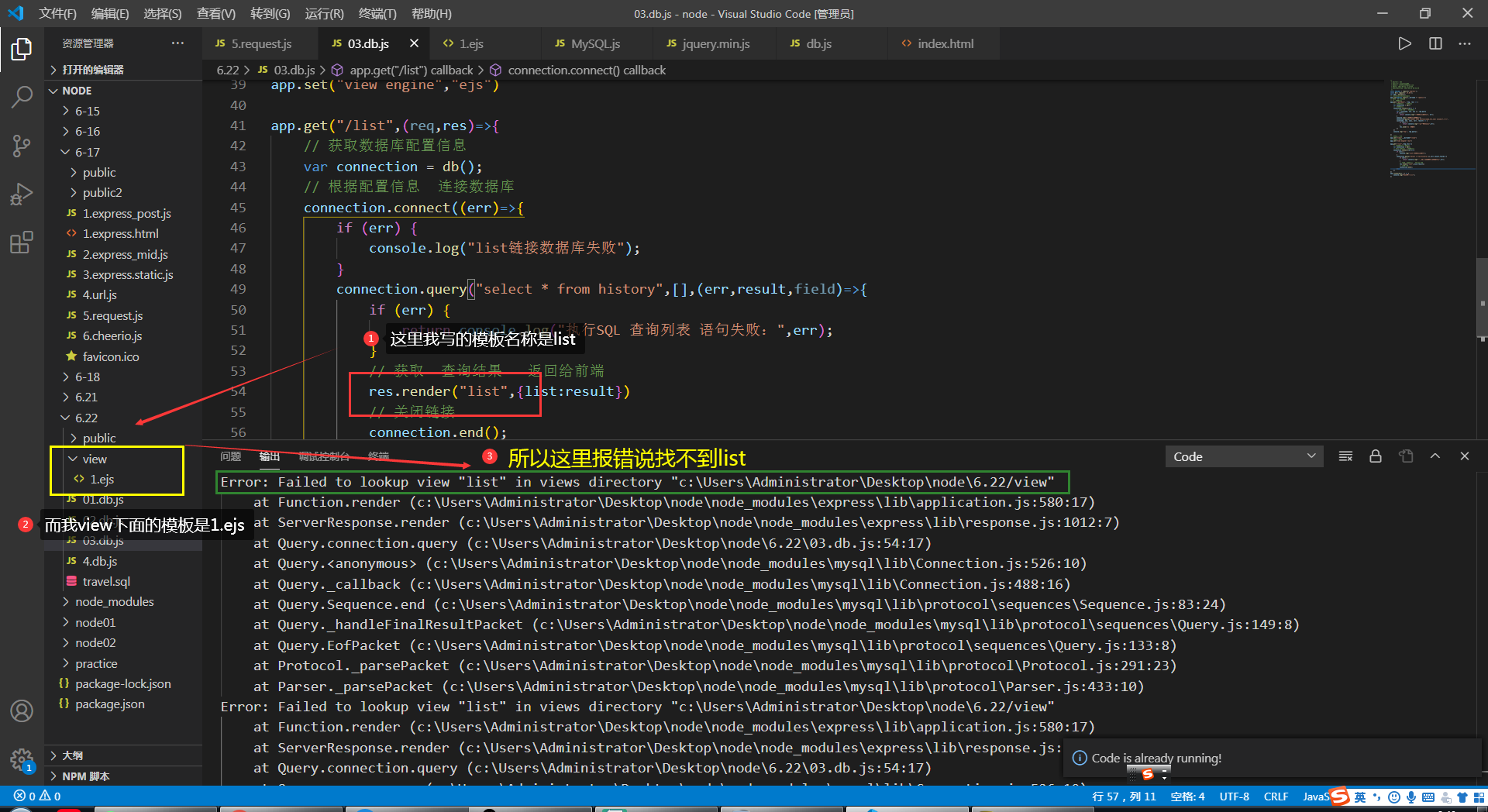Run the current file with the play button
Viewport: 1488px width, 812px height.
coord(1404,43)
